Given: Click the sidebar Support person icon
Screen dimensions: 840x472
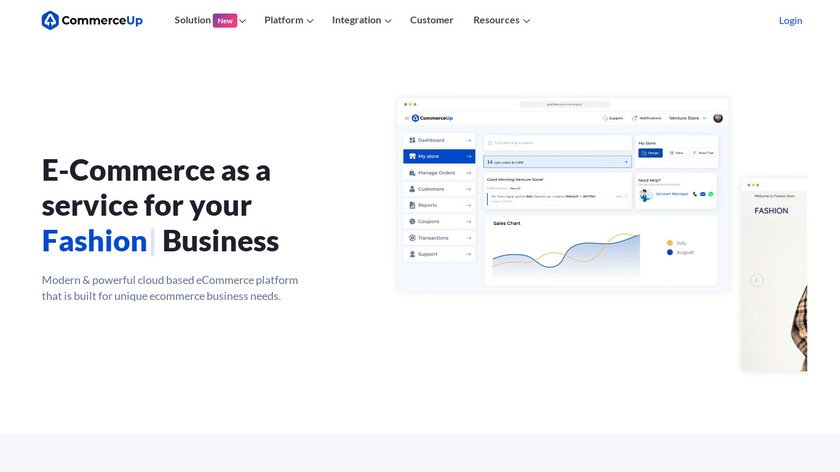Looking at the screenshot, I should (412, 254).
